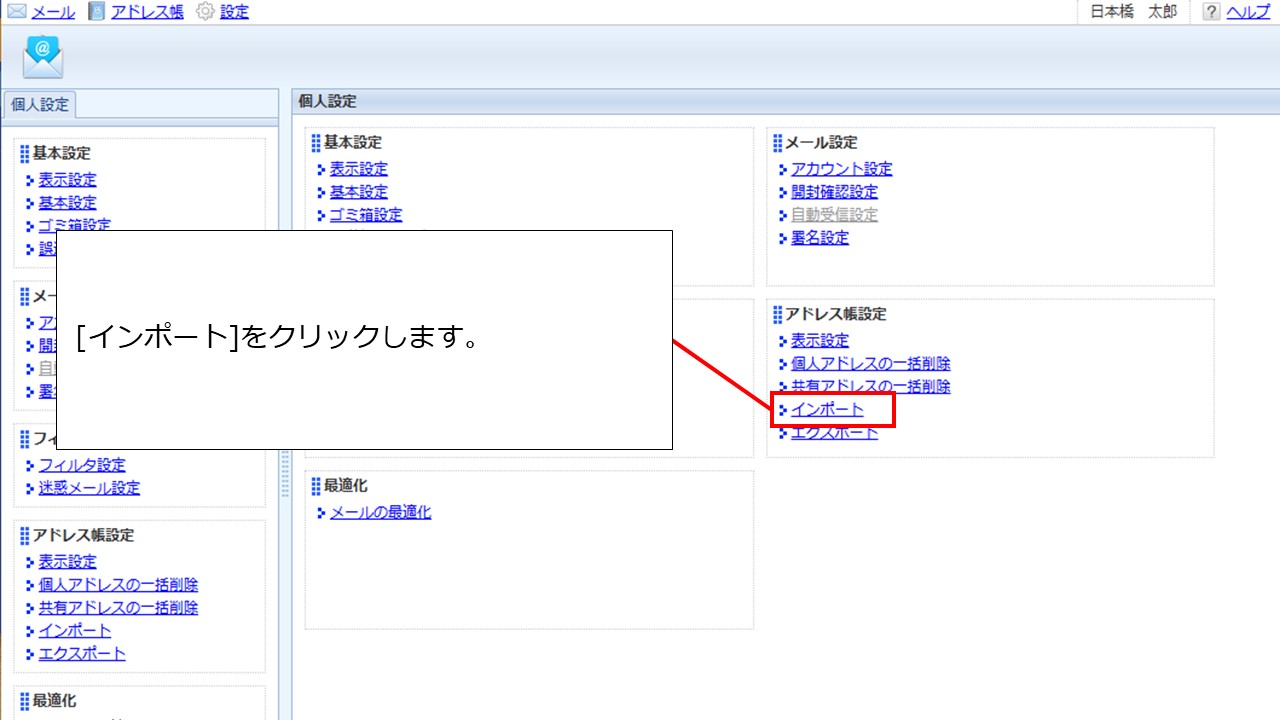Click the help question mark icon
This screenshot has height=720, width=1280.
pos(1211,12)
